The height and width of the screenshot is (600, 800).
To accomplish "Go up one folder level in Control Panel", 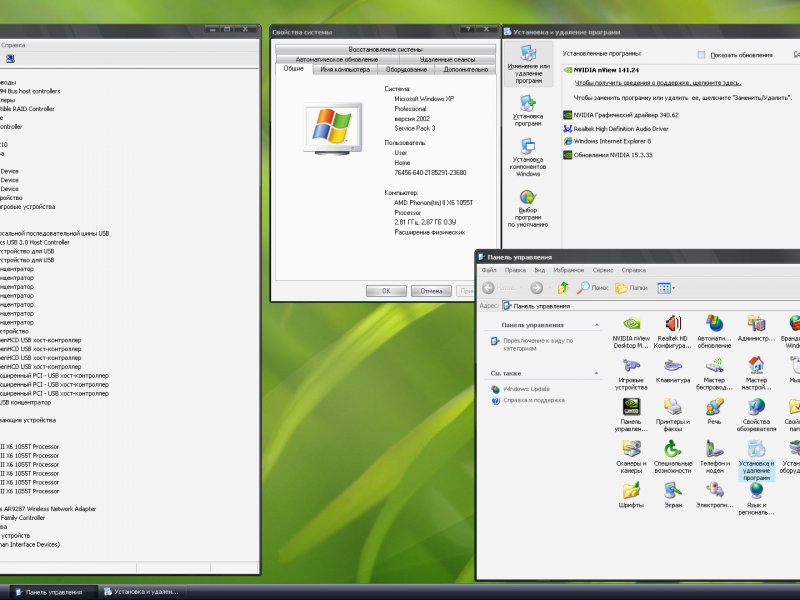I will [563, 288].
